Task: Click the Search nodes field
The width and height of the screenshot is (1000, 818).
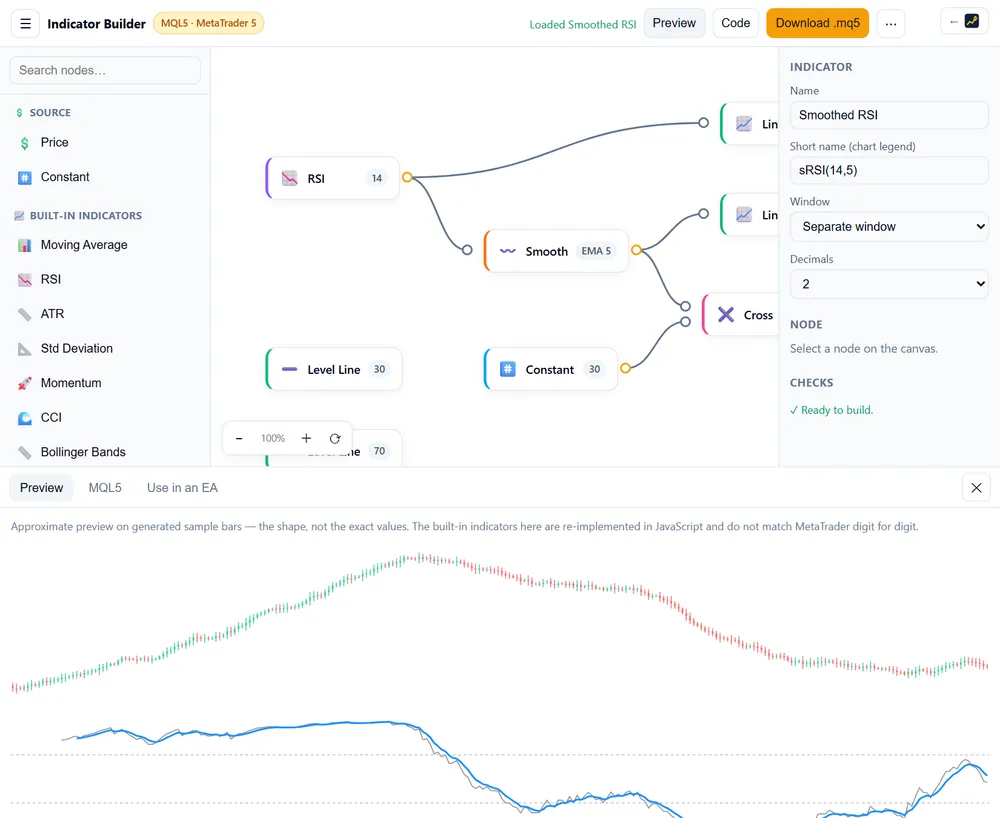Action: pyautogui.click(x=105, y=70)
